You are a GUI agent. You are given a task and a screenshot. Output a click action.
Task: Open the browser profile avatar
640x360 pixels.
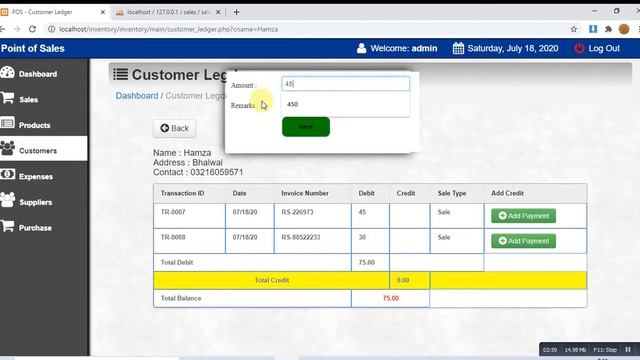(x=624, y=29)
